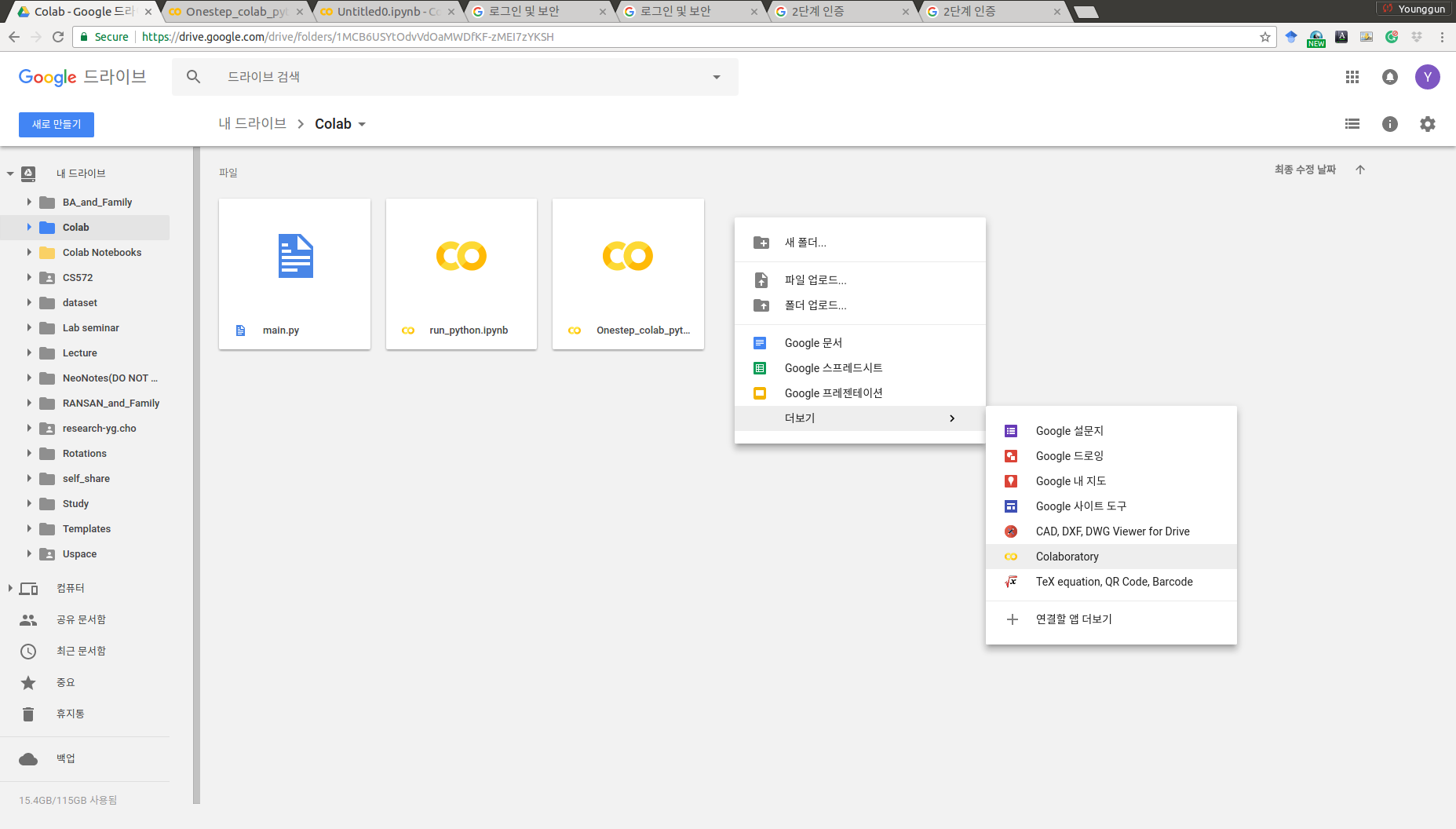Click Google Drawings icon in submenu
The image size is (1456, 829).
pos(1011,456)
